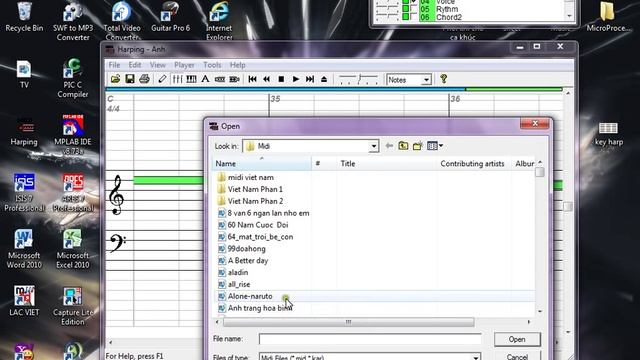
Task: Open the mixer sliders toolbar icon
Action: click(177, 79)
